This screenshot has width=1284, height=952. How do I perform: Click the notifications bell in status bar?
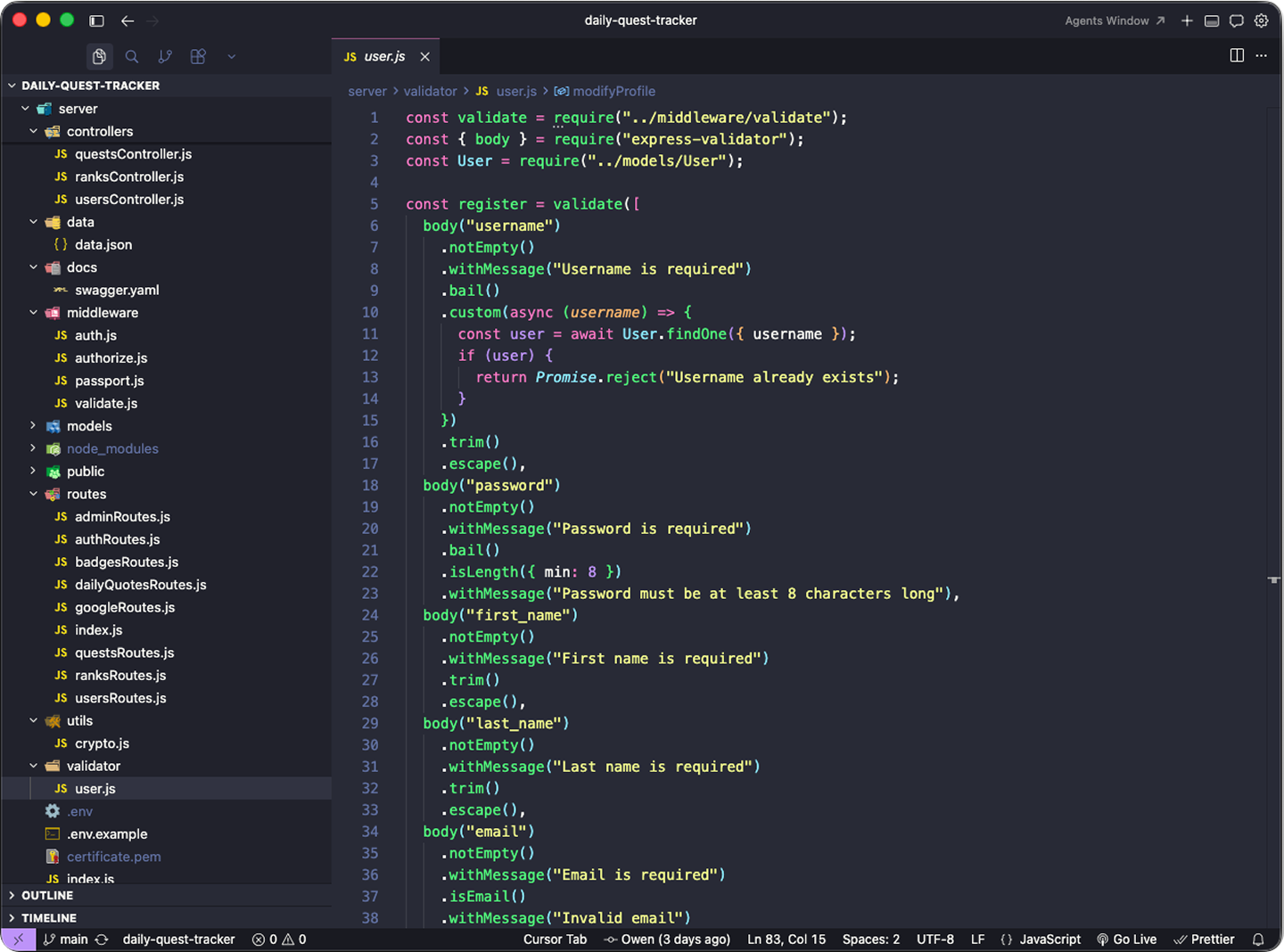click(x=1258, y=940)
